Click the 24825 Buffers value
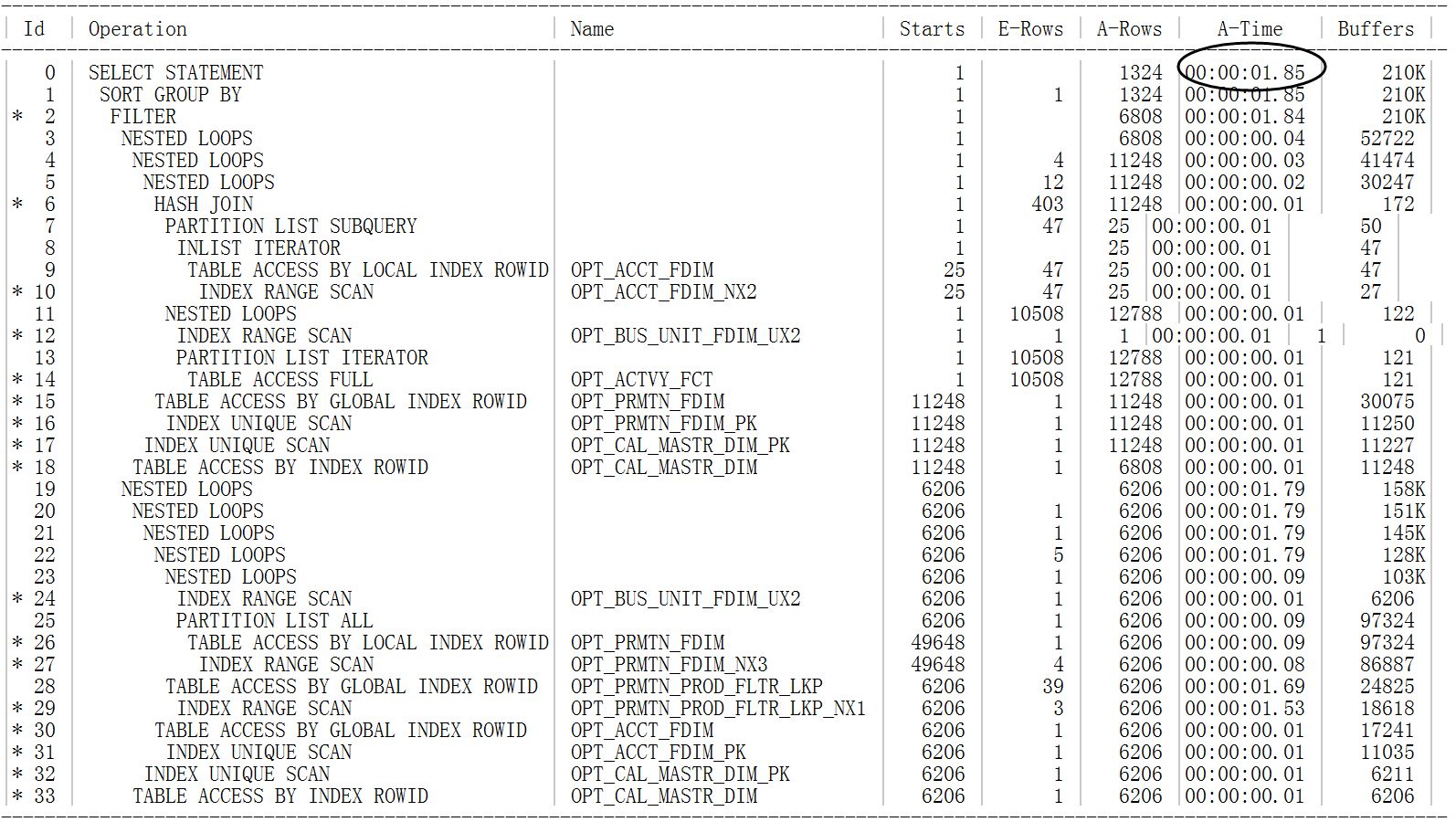1456x822 pixels. point(1387,687)
